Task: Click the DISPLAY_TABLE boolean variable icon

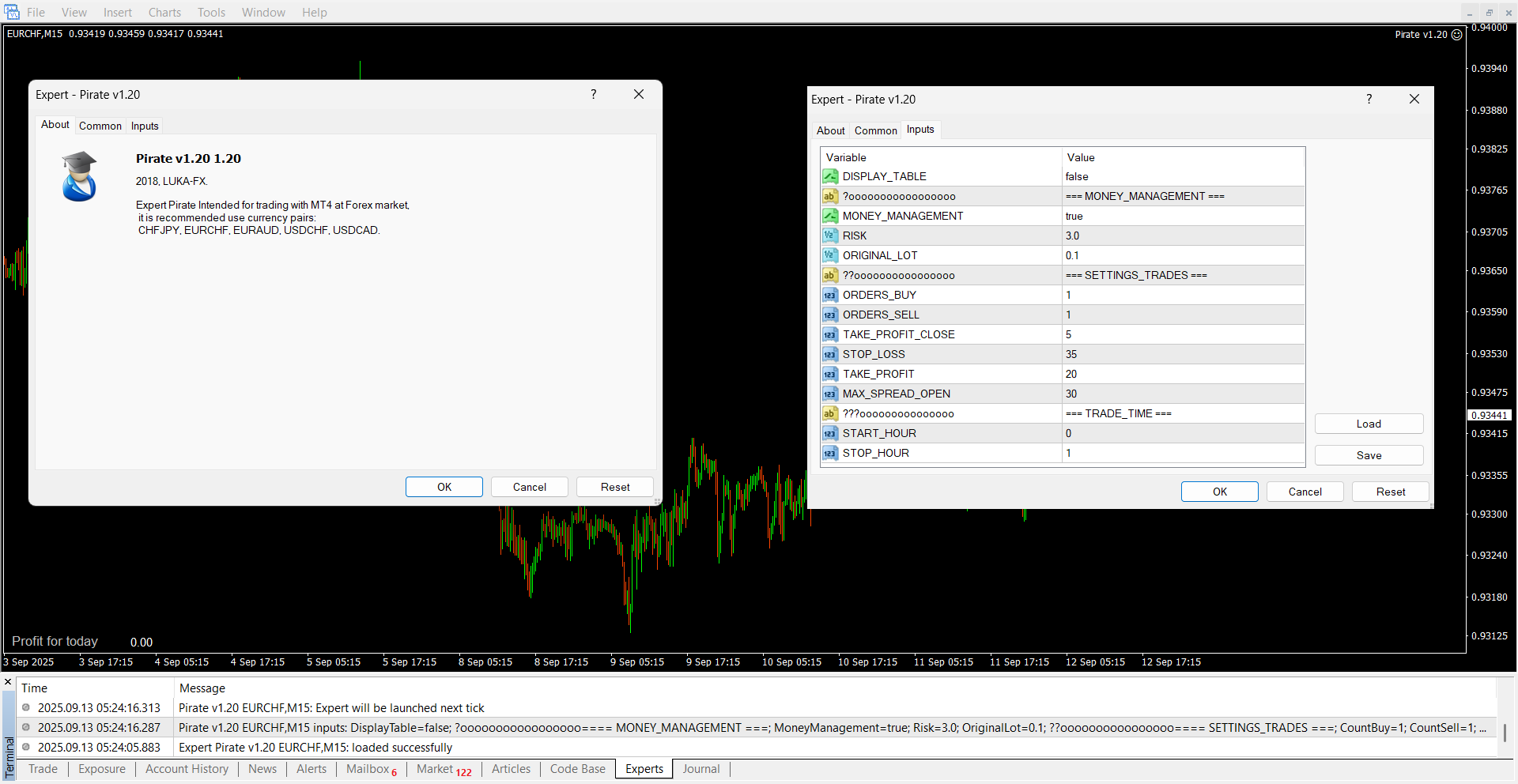Action: [x=829, y=176]
